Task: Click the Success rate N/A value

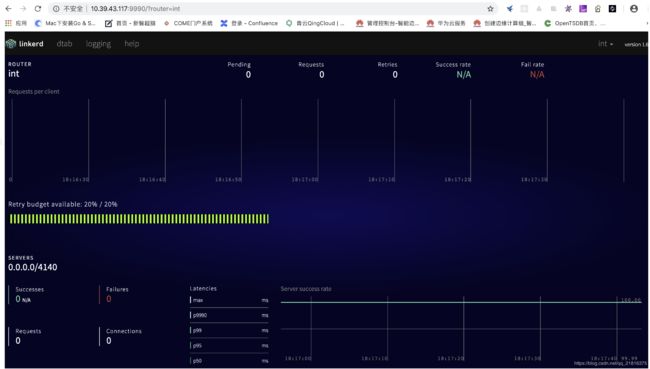Action: tap(463, 75)
